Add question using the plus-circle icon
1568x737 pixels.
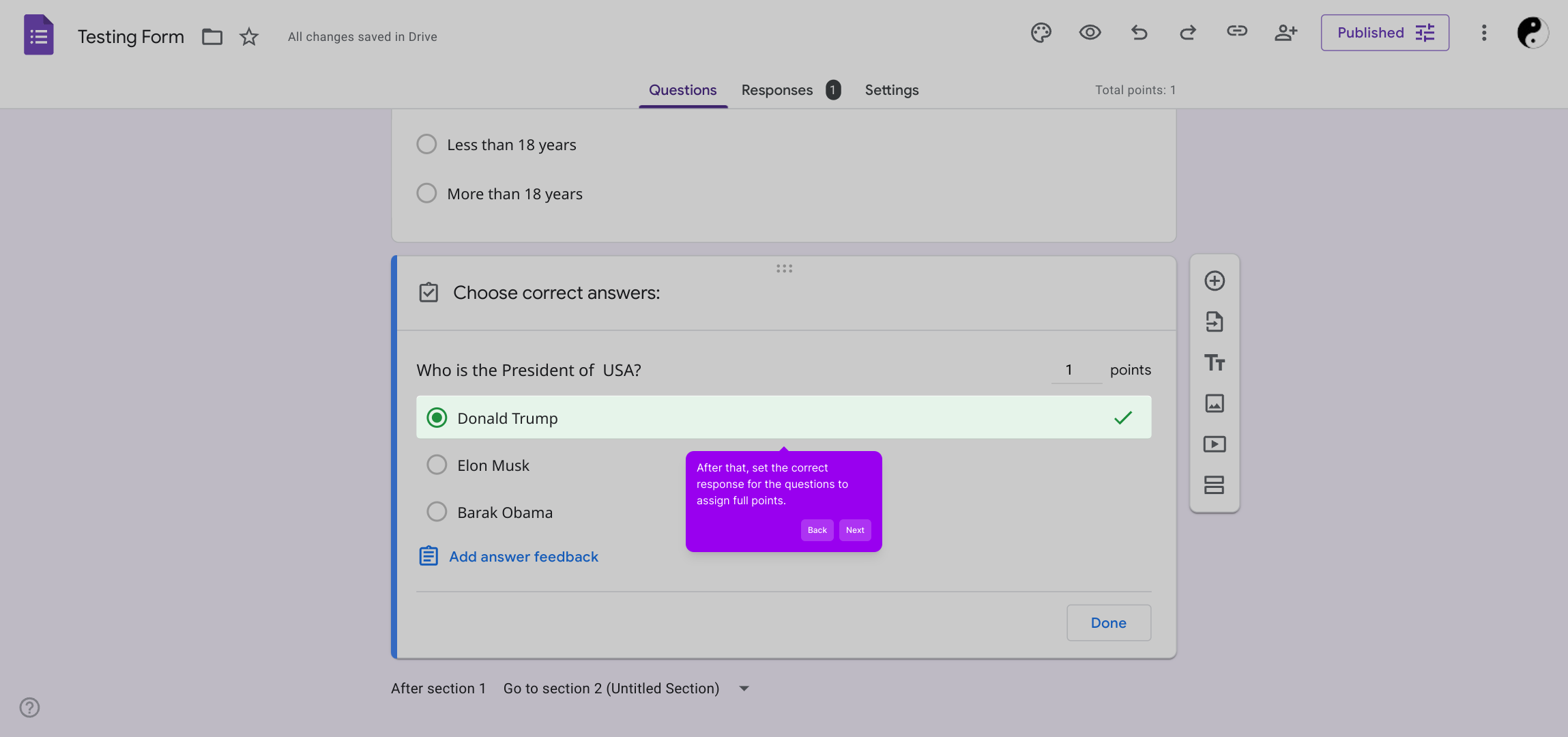(1214, 281)
